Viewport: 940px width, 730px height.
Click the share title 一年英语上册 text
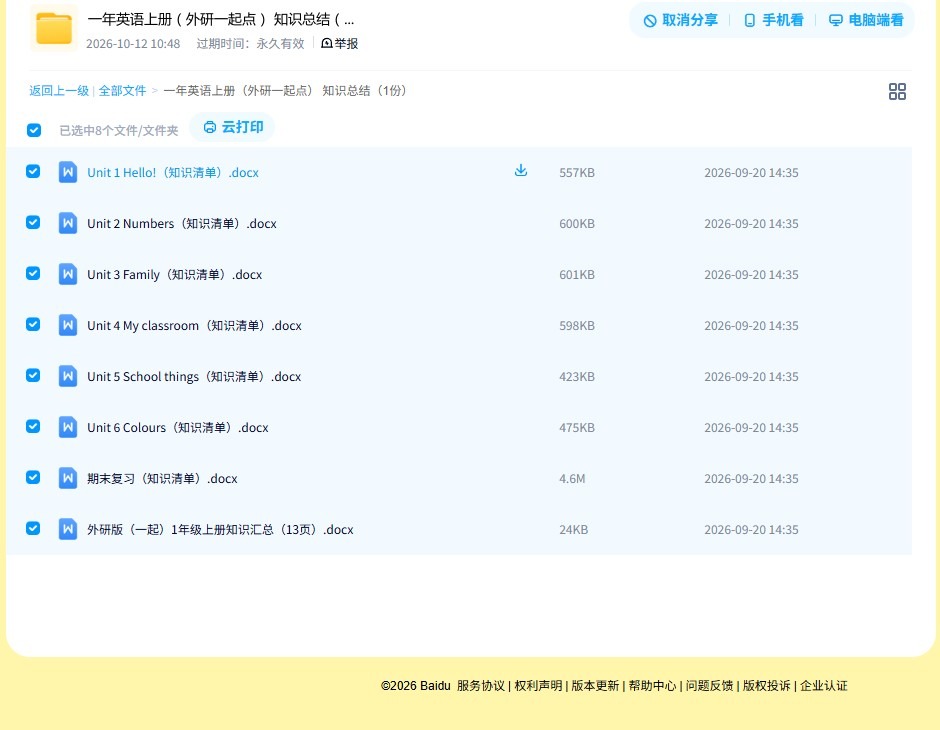221,19
